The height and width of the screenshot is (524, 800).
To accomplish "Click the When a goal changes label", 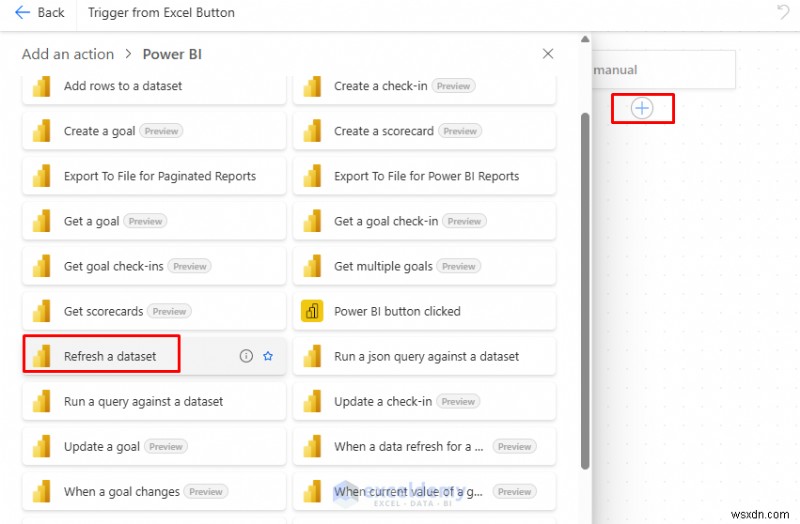I will [x=121, y=491].
